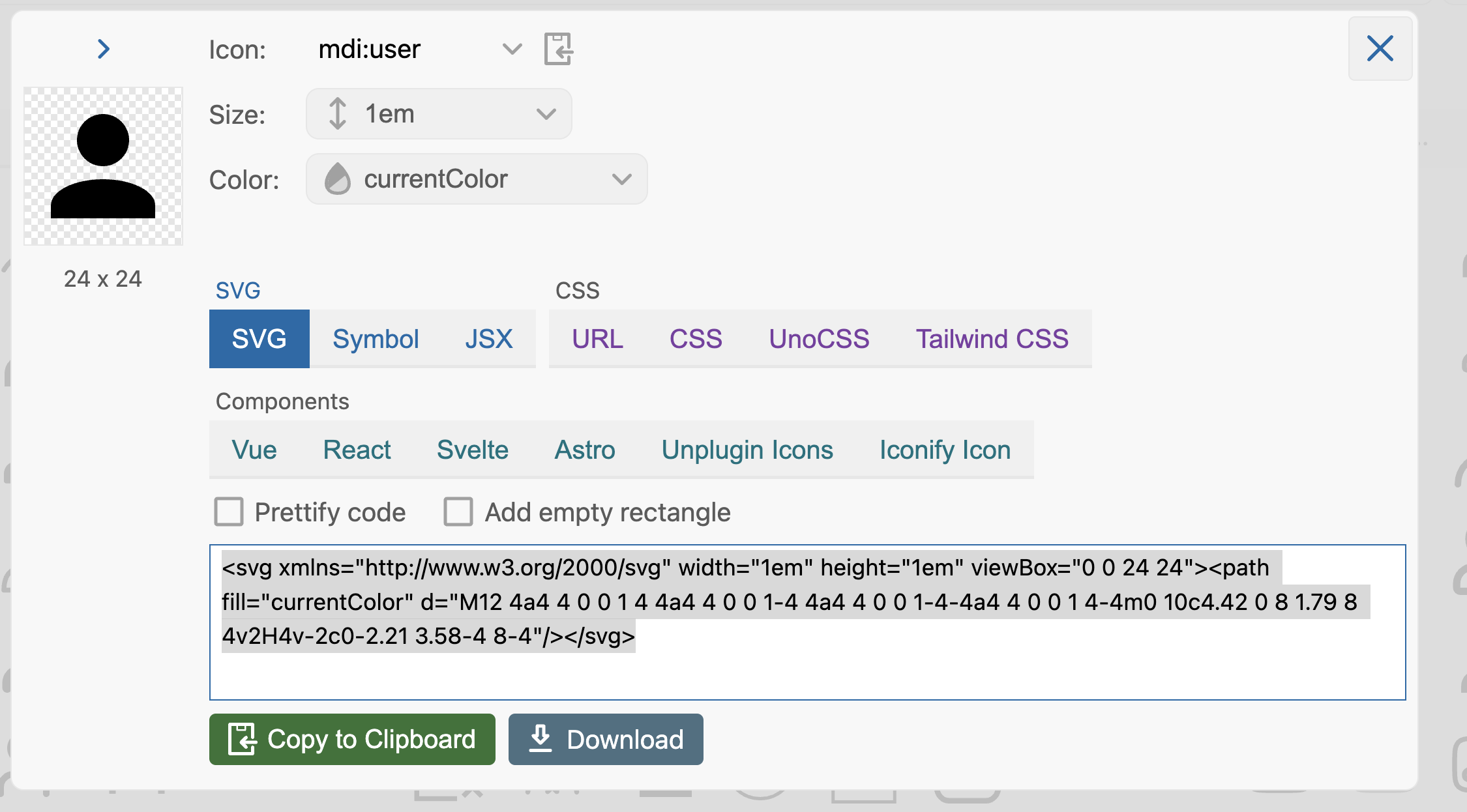Select the JSX tab

click(488, 339)
